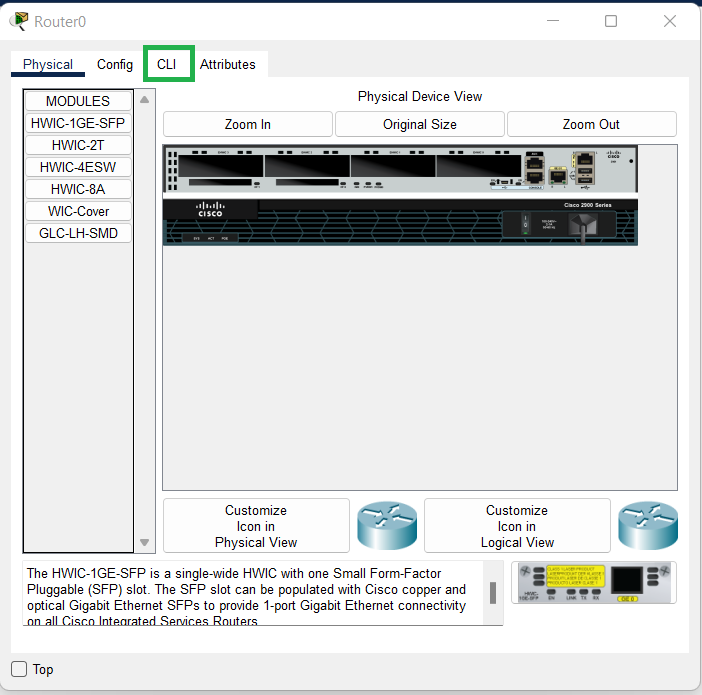The image size is (702, 695).
Task: Click the third empty EHWIC slot on router
Action: pos(393,166)
